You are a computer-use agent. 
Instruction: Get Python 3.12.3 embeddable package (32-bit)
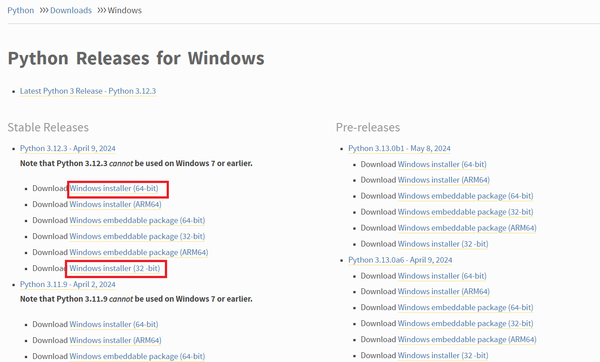click(x=137, y=237)
